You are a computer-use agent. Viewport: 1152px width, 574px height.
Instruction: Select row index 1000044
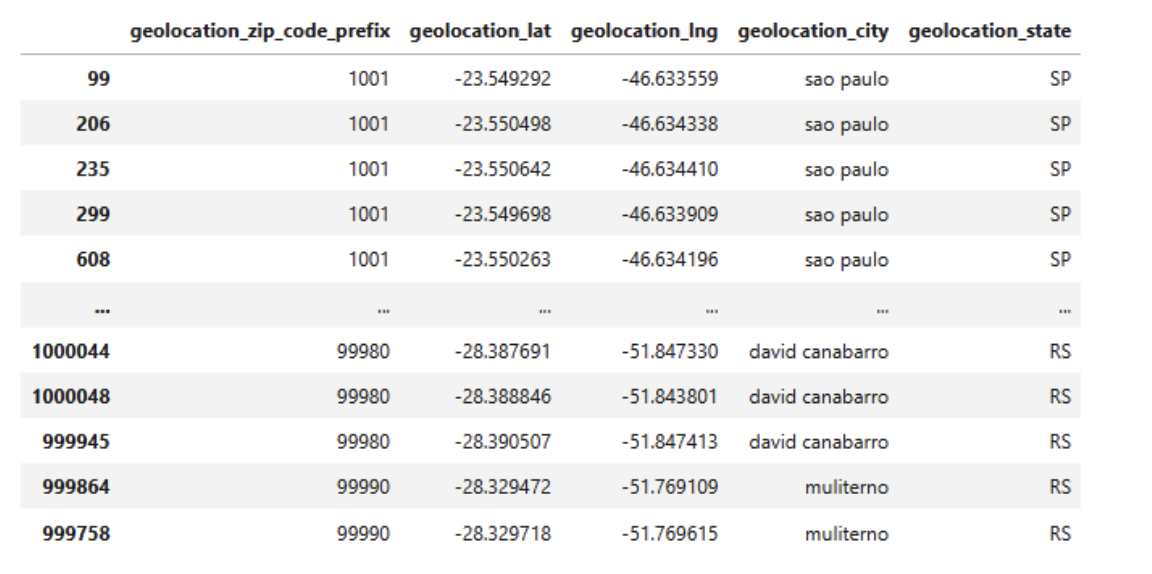tap(71, 352)
